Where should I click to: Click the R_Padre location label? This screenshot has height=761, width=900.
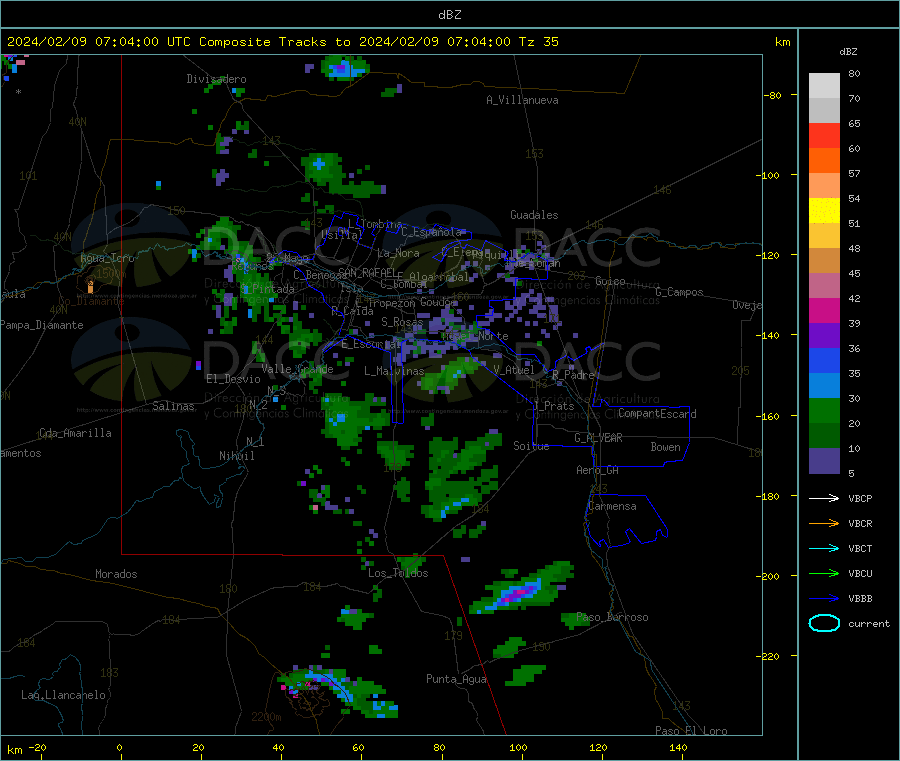point(573,375)
